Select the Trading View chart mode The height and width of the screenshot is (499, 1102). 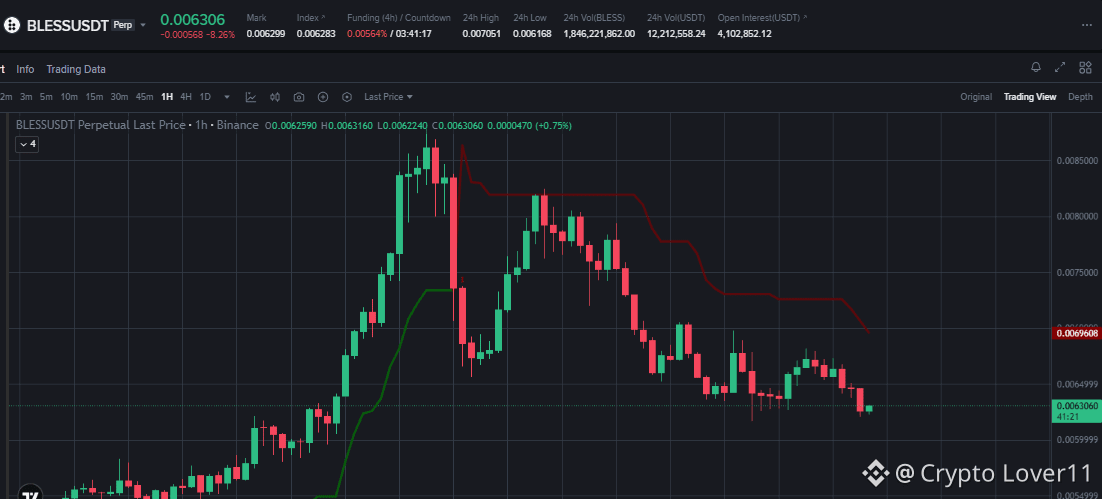click(x=1030, y=97)
